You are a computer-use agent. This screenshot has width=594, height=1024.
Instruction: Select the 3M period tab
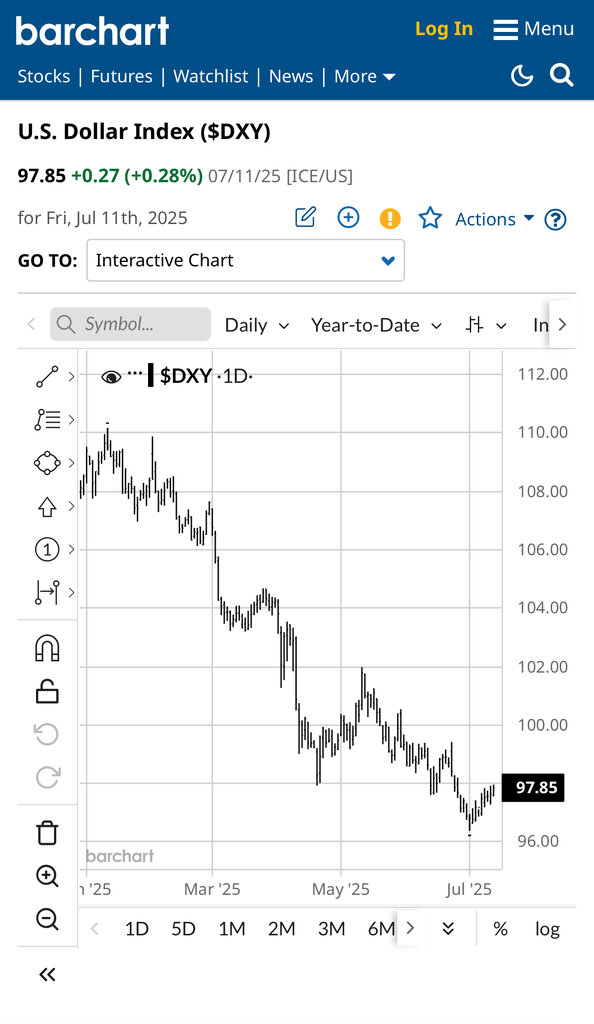[x=332, y=929]
